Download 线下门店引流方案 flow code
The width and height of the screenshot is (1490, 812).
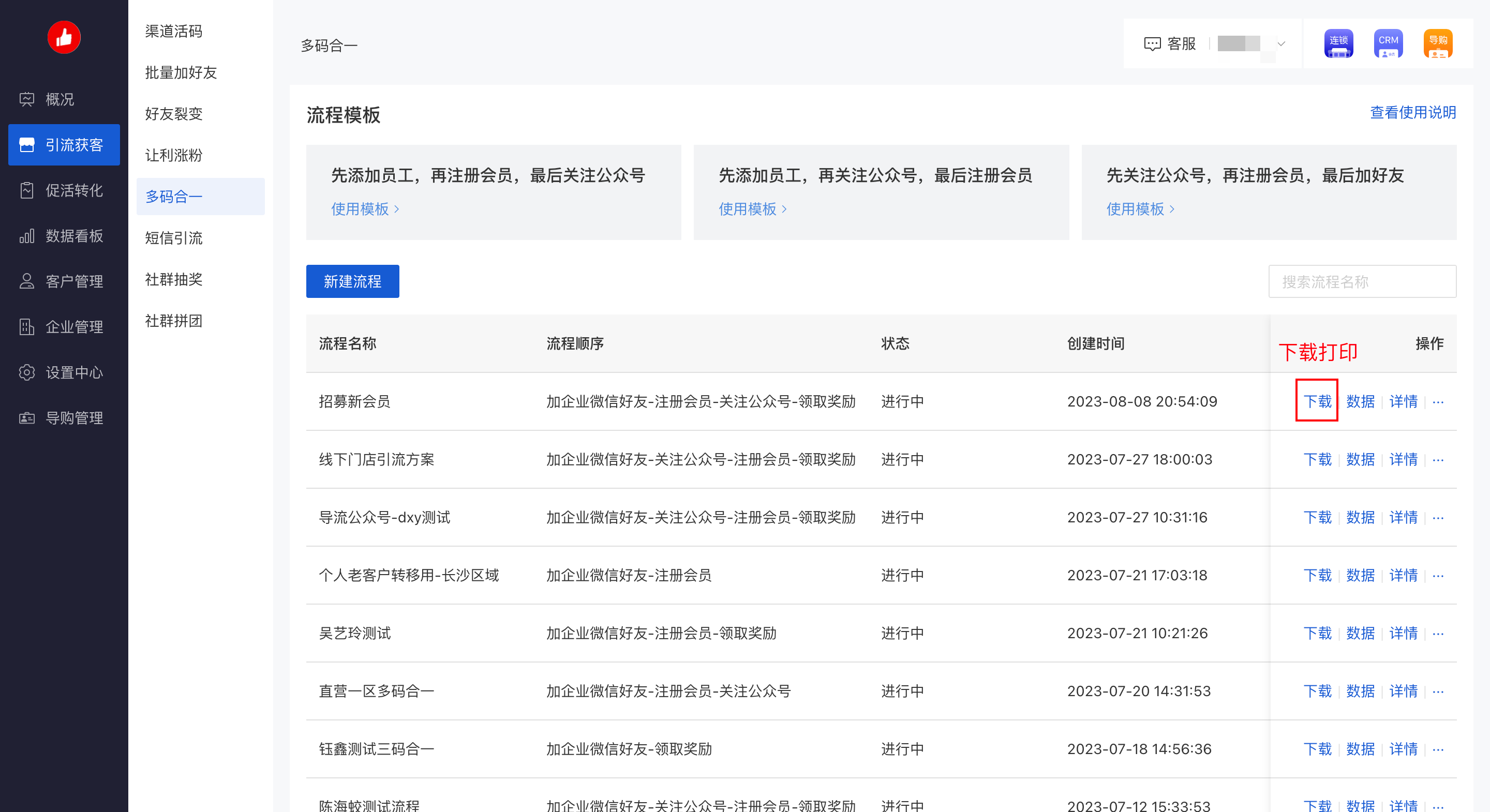[x=1317, y=459]
